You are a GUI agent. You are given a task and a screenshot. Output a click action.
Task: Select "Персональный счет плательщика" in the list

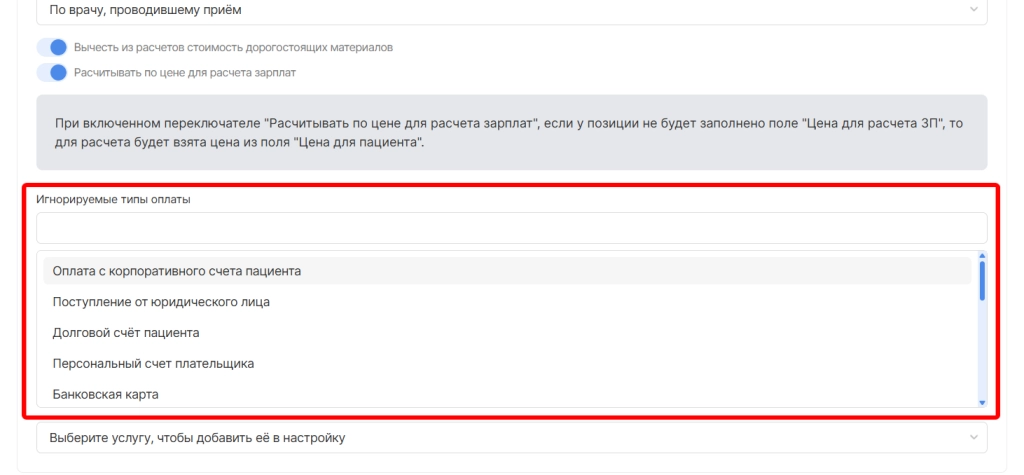click(x=153, y=364)
